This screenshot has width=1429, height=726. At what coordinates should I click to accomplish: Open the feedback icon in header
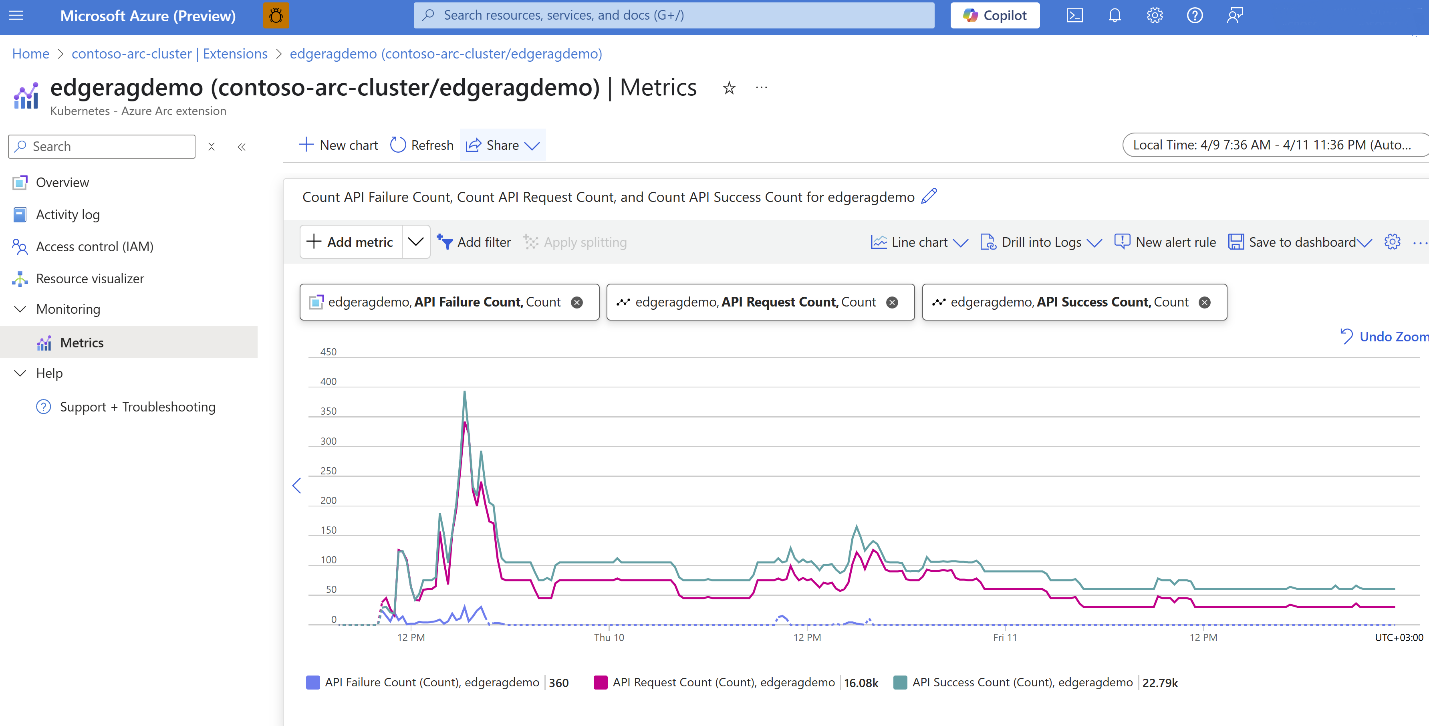click(1235, 15)
